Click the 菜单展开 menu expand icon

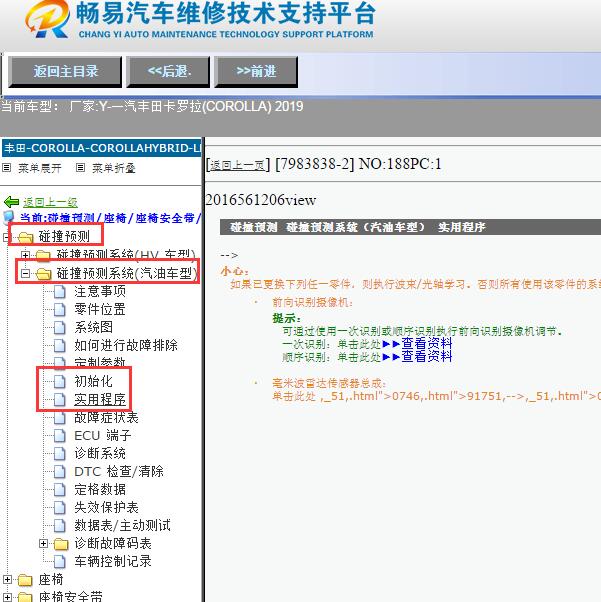7,168
